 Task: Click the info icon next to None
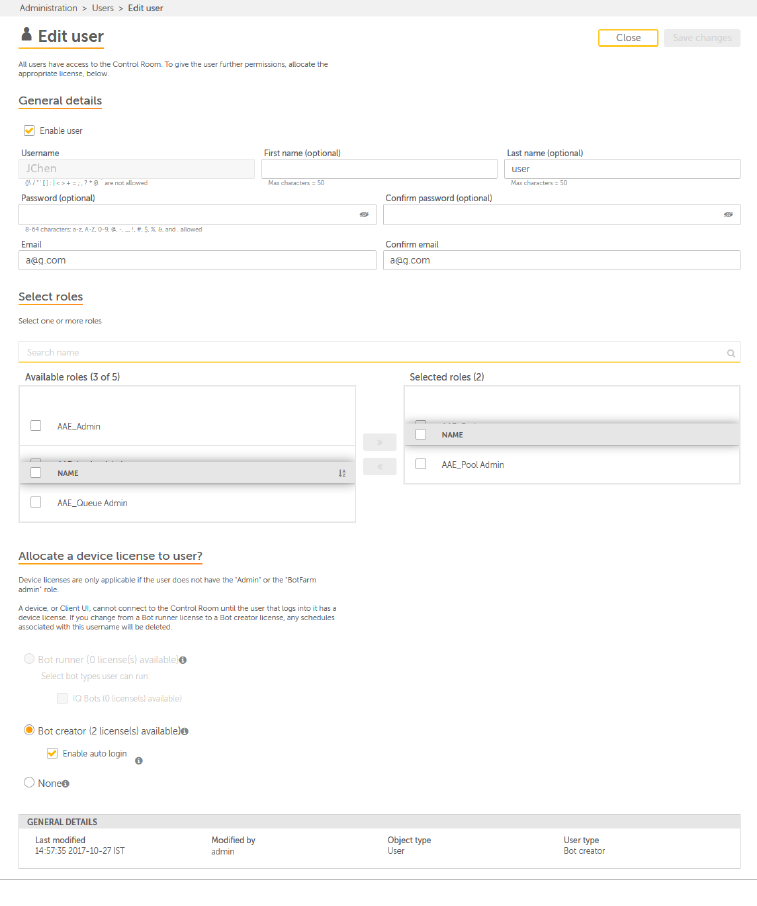click(x=66, y=784)
